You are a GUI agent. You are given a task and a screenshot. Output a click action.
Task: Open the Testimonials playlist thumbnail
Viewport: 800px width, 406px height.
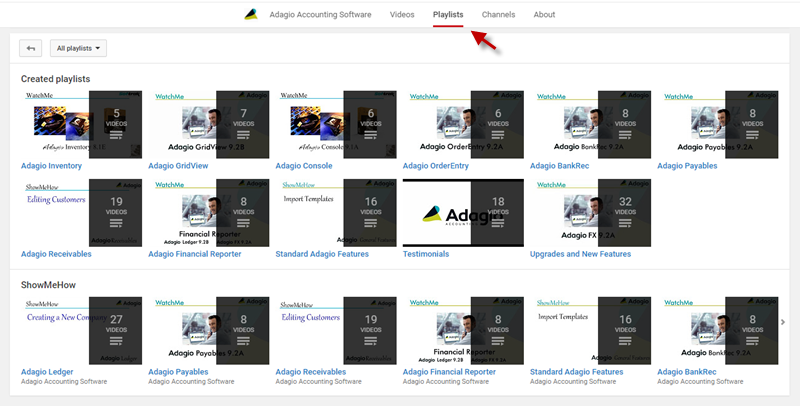[463, 213]
